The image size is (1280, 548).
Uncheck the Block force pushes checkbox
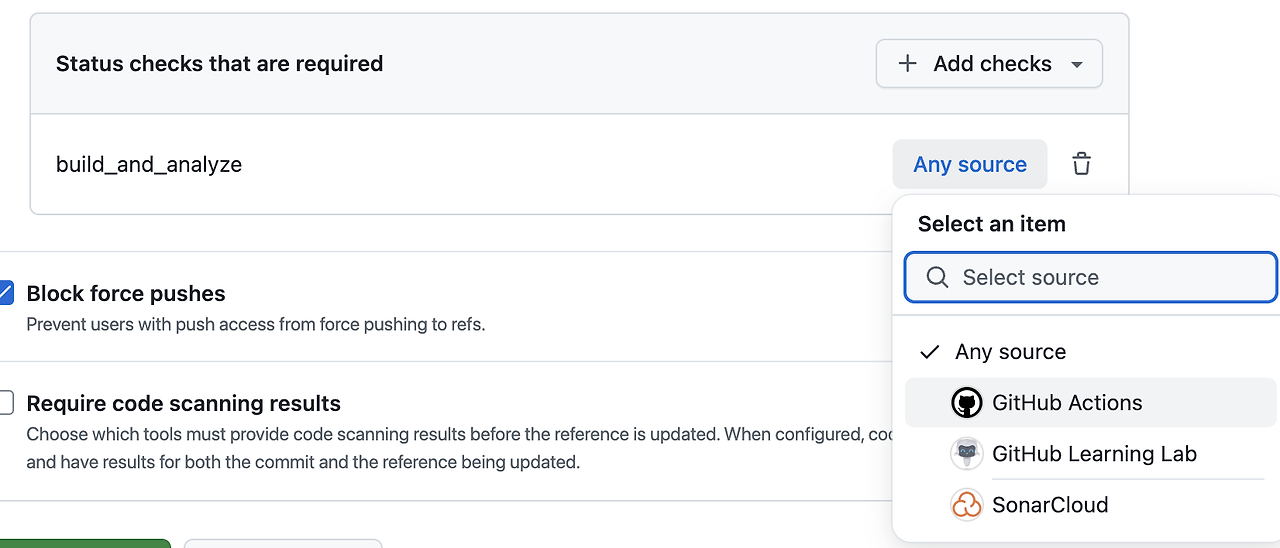coord(5,293)
